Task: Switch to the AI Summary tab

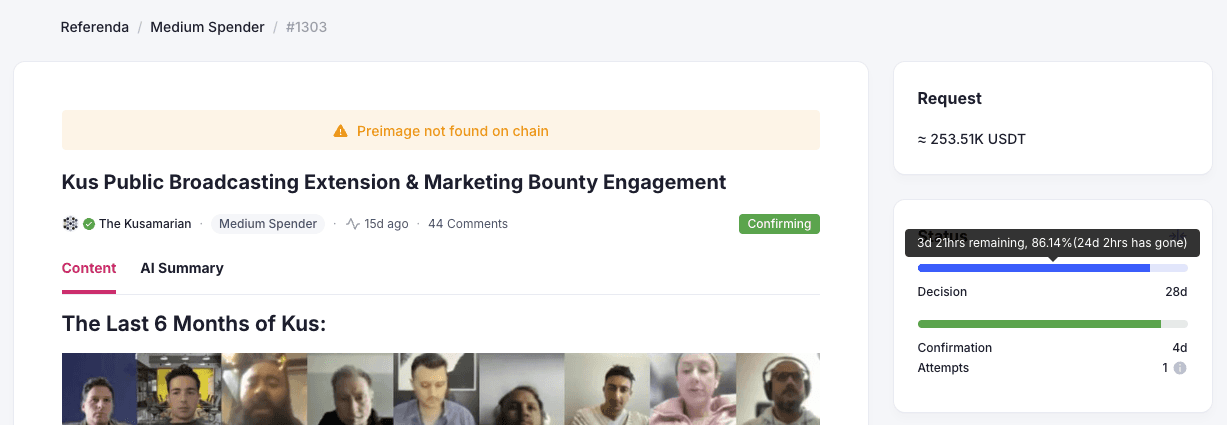Action: coord(182,268)
